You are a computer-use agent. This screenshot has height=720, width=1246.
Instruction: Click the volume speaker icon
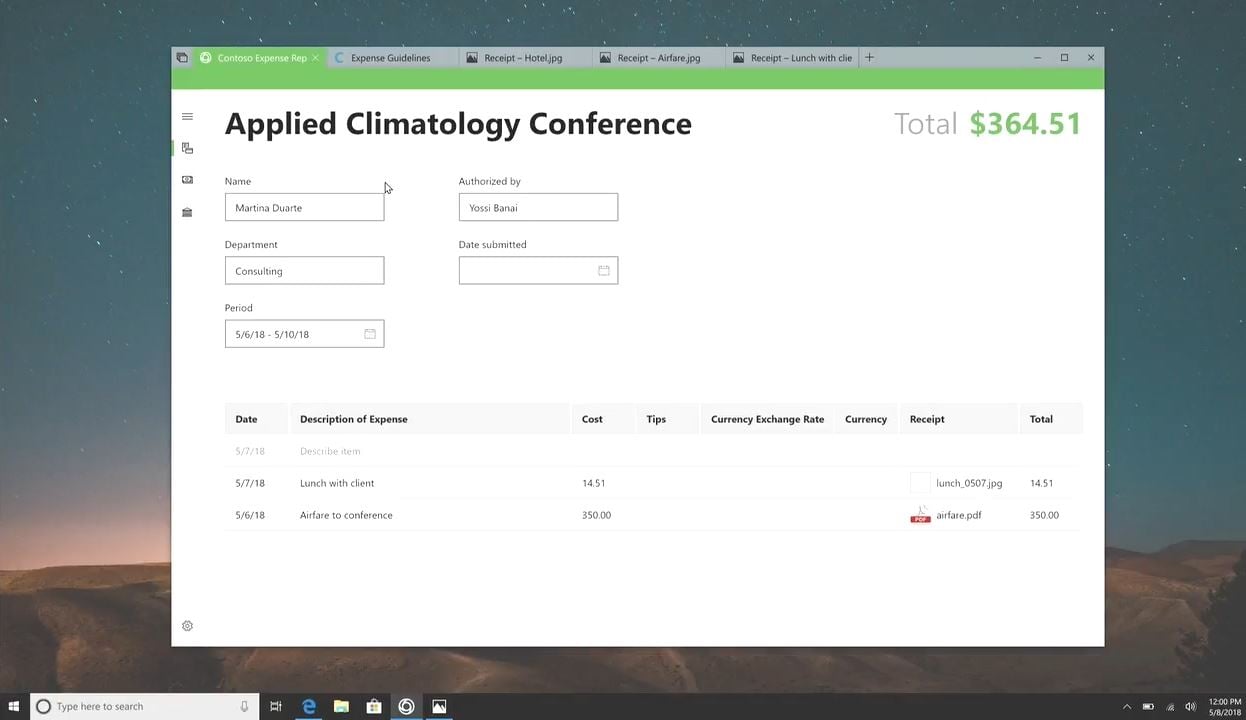pyautogui.click(x=1190, y=707)
